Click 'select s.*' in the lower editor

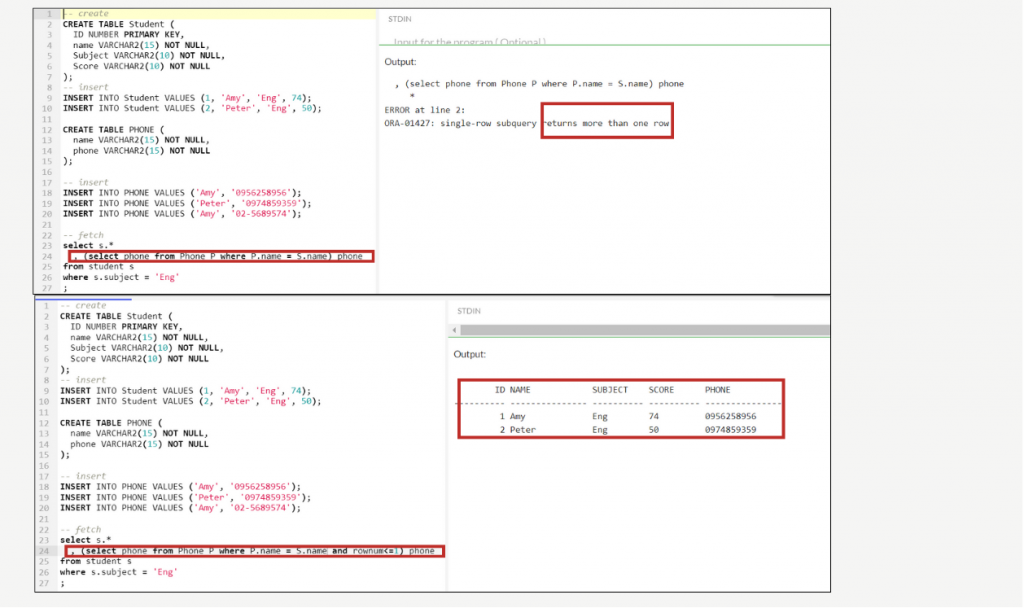(x=86, y=540)
